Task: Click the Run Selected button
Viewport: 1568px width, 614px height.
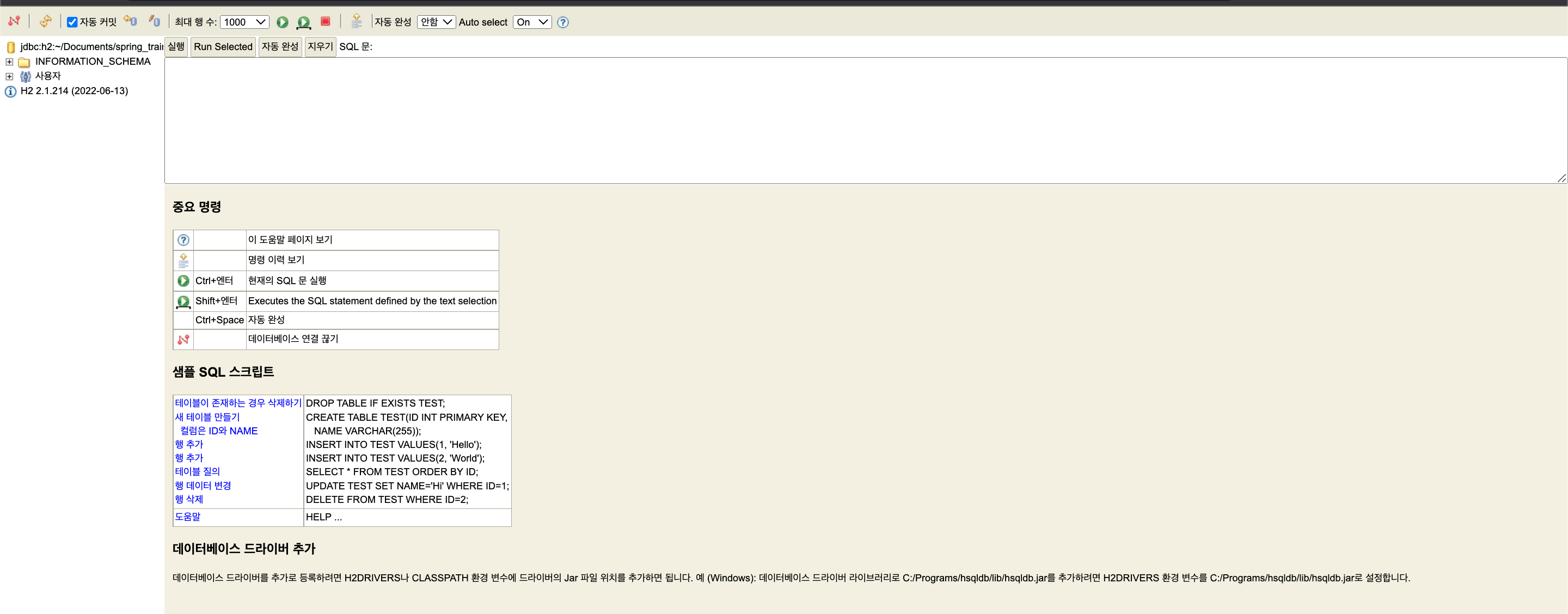Action: pos(223,46)
